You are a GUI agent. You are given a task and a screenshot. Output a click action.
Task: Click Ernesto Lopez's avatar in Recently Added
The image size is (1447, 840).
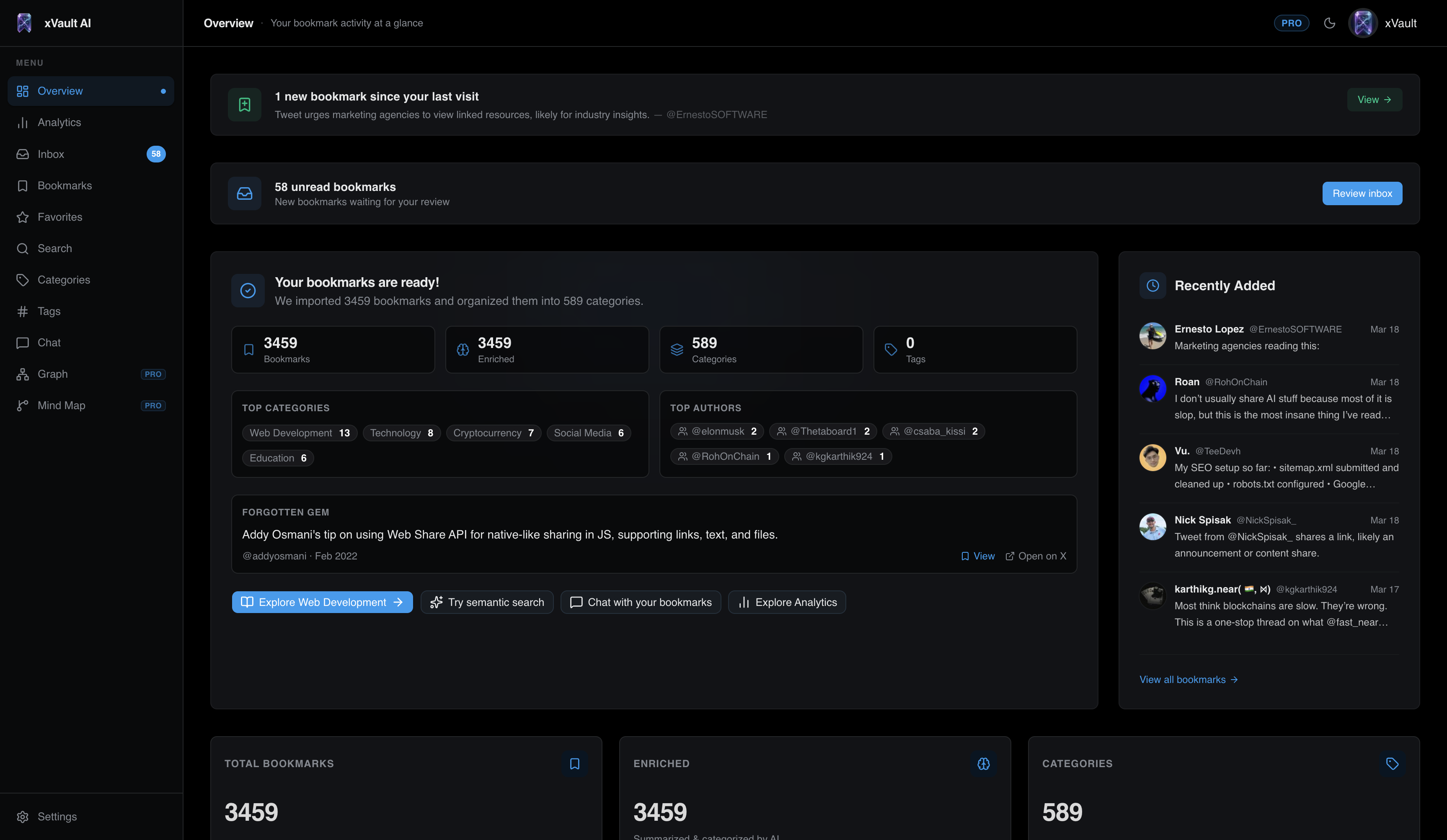(1152, 336)
